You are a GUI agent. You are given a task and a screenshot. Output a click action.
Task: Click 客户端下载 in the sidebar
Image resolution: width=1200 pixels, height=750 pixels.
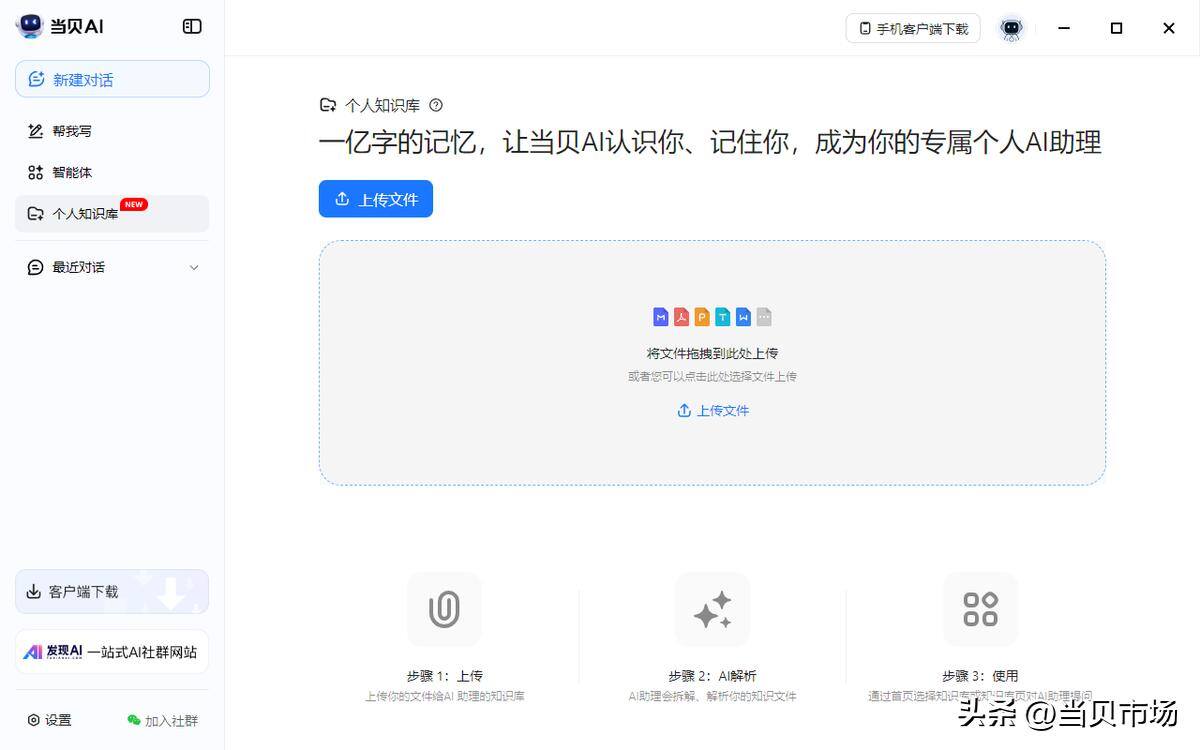coord(112,592)
